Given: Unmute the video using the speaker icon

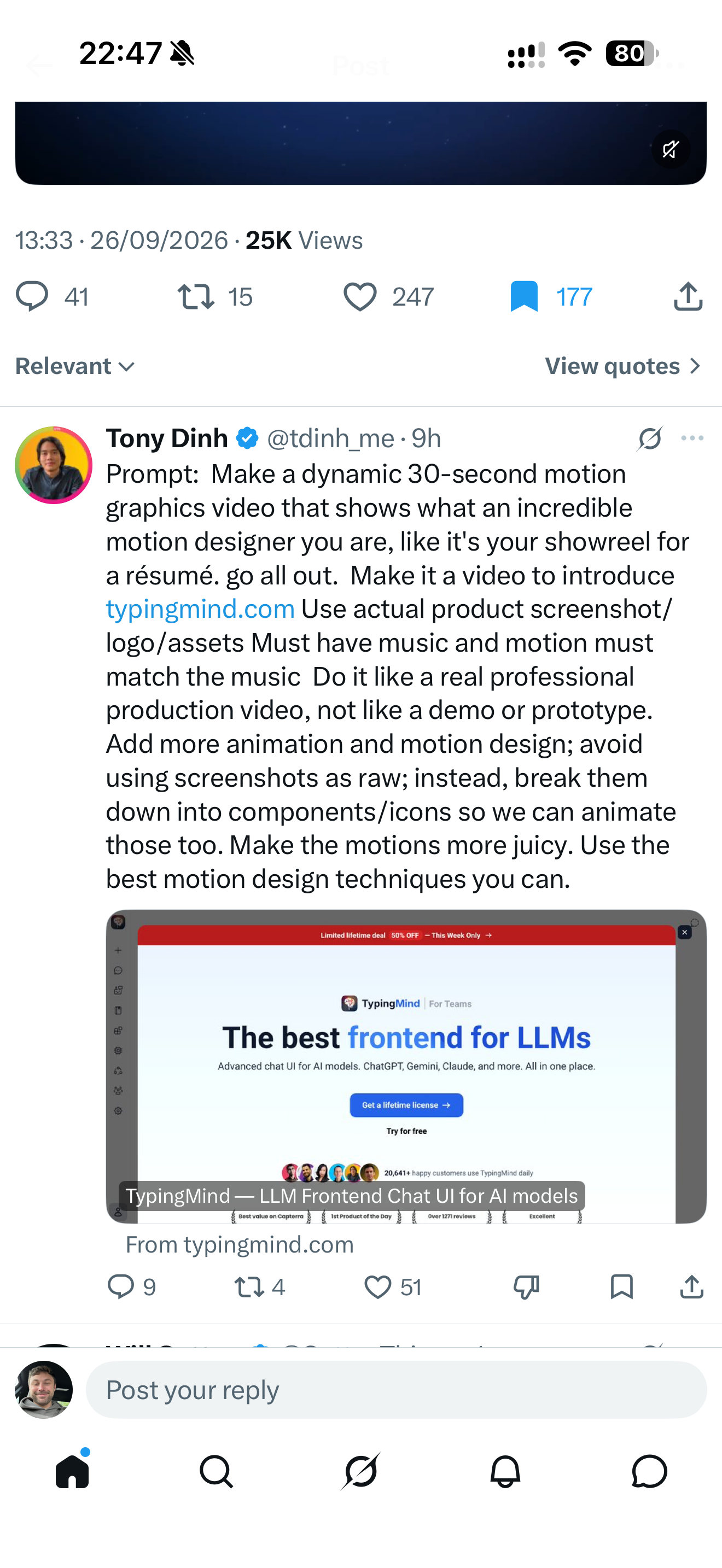Looking at the screenshot, I should pos(670,149).
